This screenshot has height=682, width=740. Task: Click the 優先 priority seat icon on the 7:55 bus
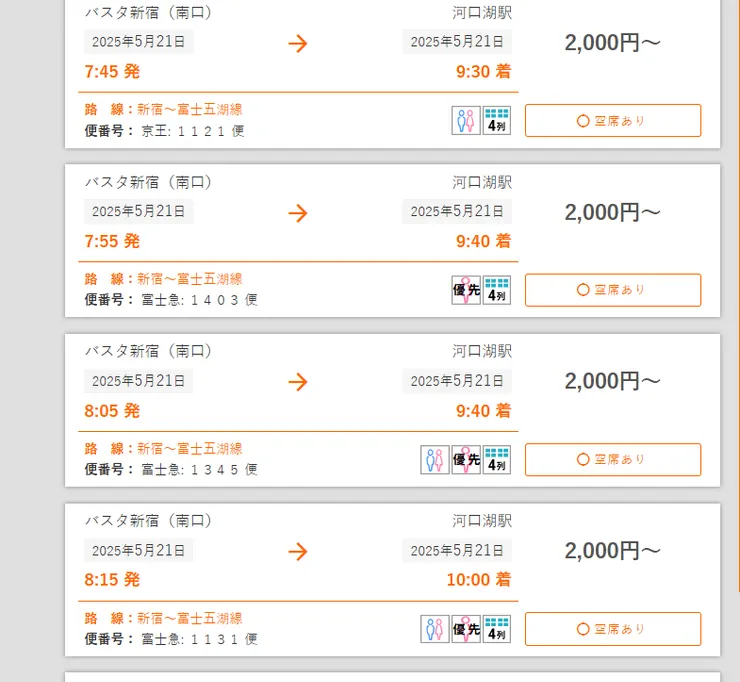click(x=466, y=290)
